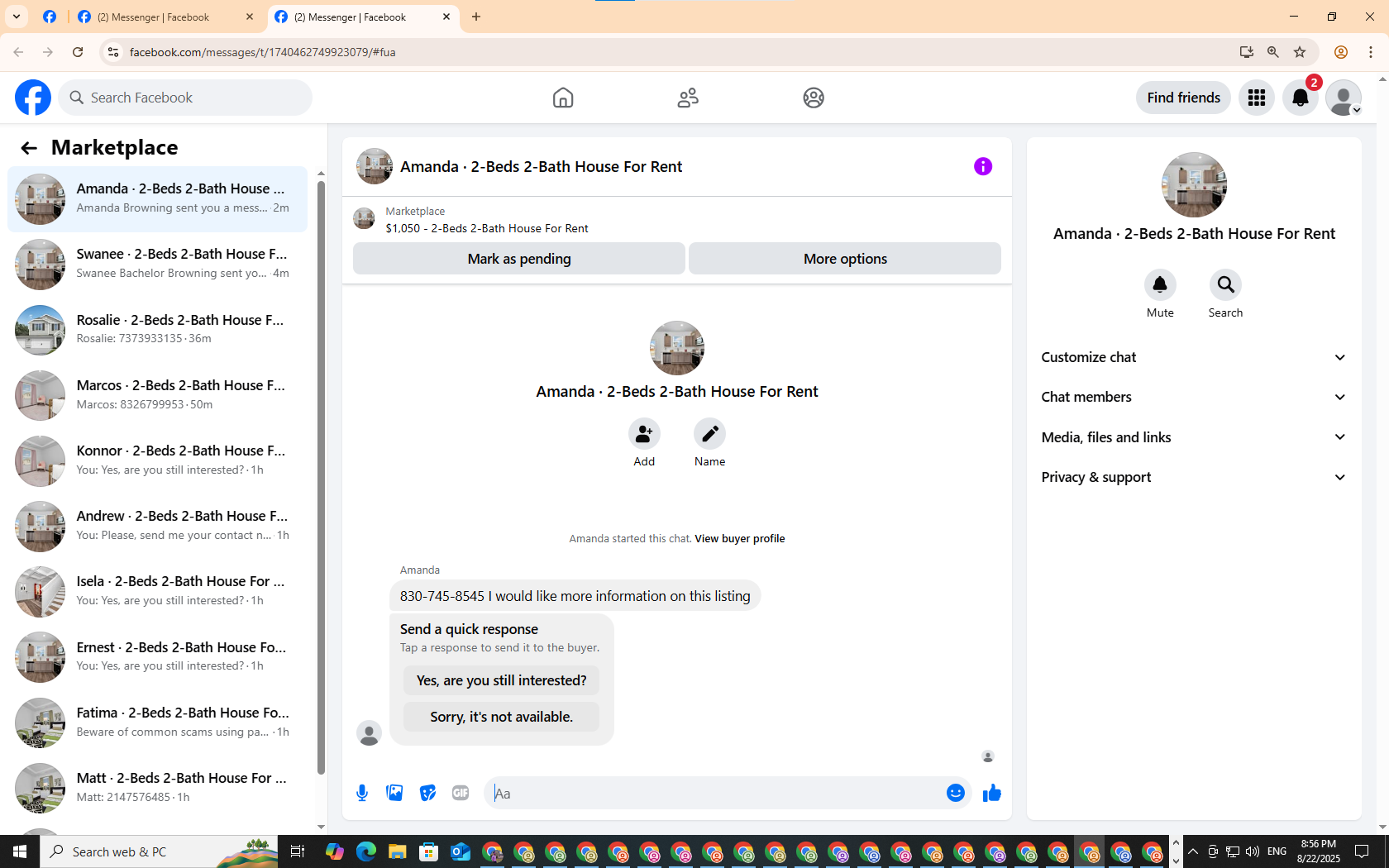Open the Windows Start menu

(20, 851)
